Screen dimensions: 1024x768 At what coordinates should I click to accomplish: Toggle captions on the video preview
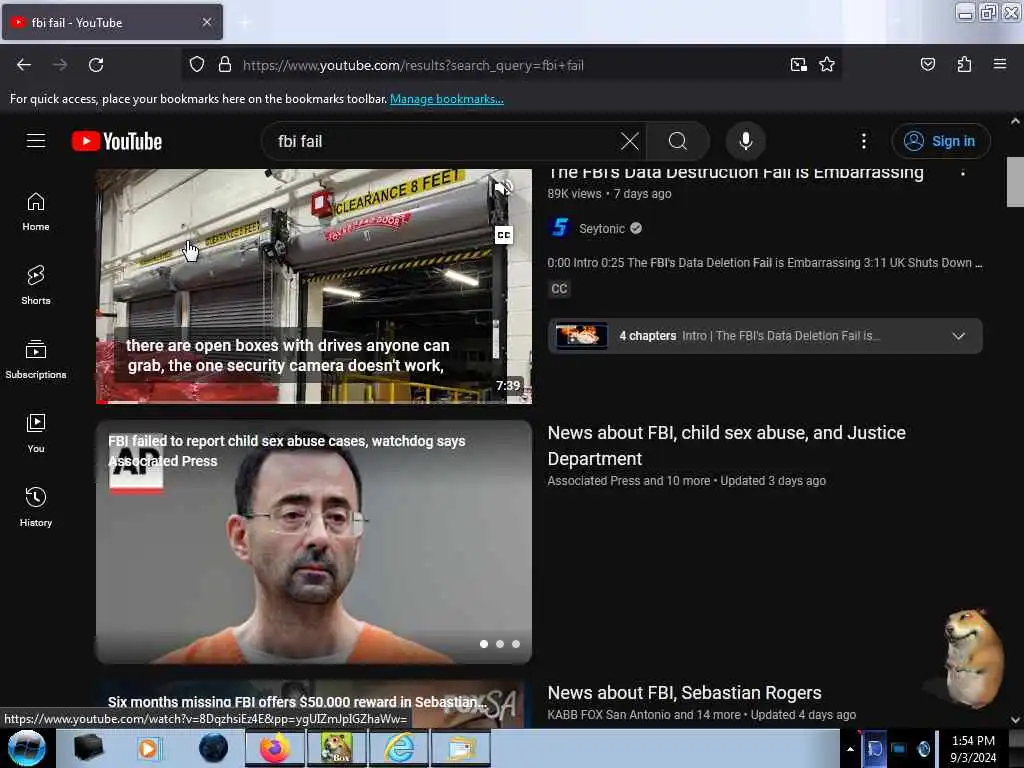pyautogui.click(x=504, y=235)
